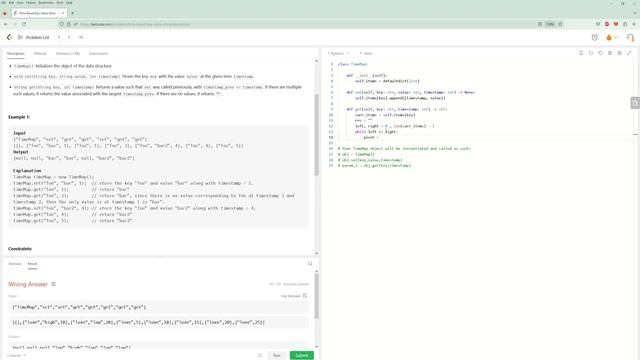Screen dimensions: 640x360
Task: Open the browser extensions icon
Action: click(x=625, y=24)
